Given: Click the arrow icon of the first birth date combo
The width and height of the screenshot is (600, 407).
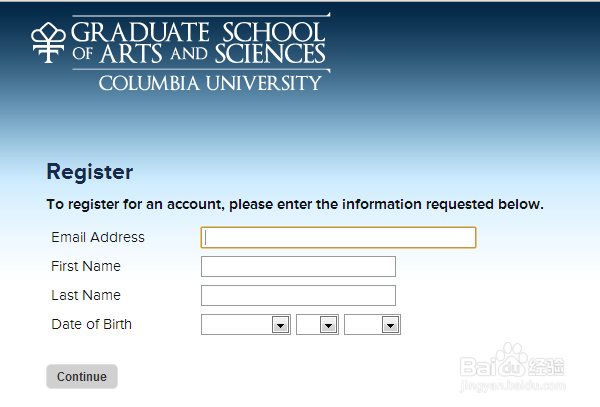Looking at the screenshot, I should coord(280,325).
